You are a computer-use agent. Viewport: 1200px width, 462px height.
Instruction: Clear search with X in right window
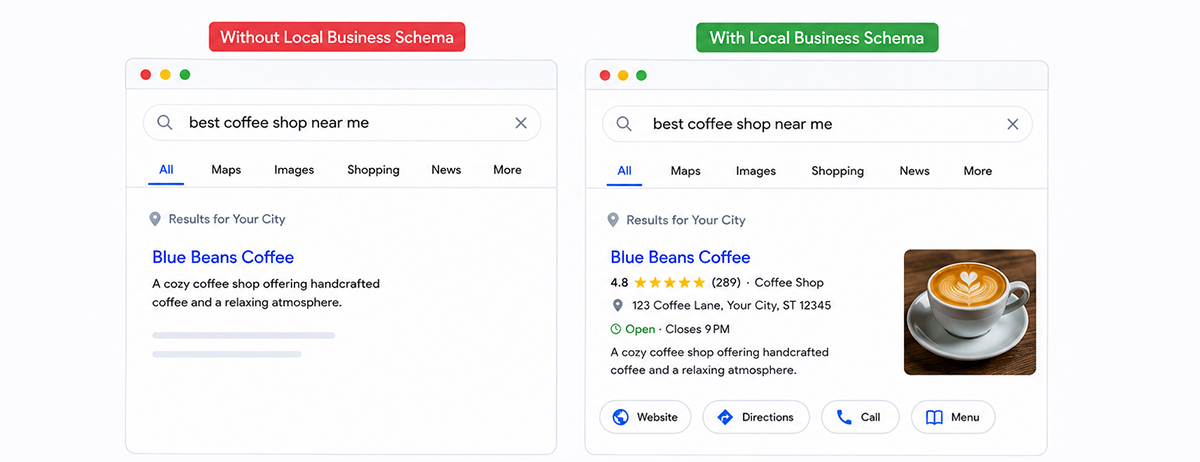point(1013,124)
